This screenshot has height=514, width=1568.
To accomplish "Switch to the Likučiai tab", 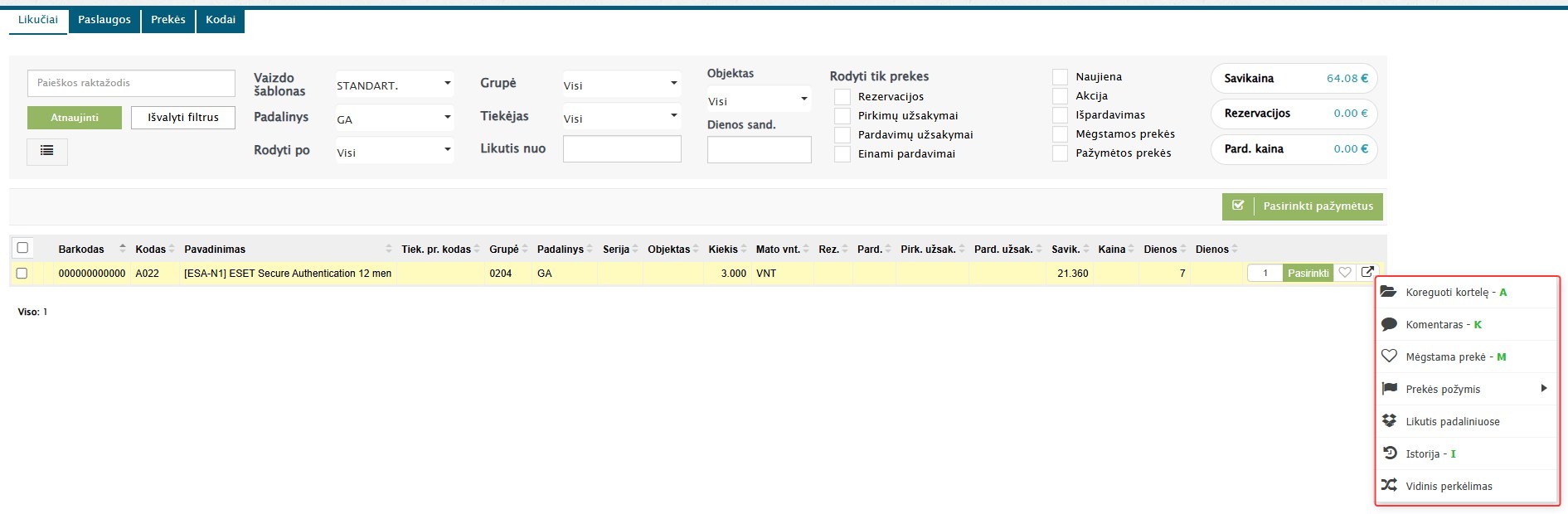I will click(x=38, y=20).
